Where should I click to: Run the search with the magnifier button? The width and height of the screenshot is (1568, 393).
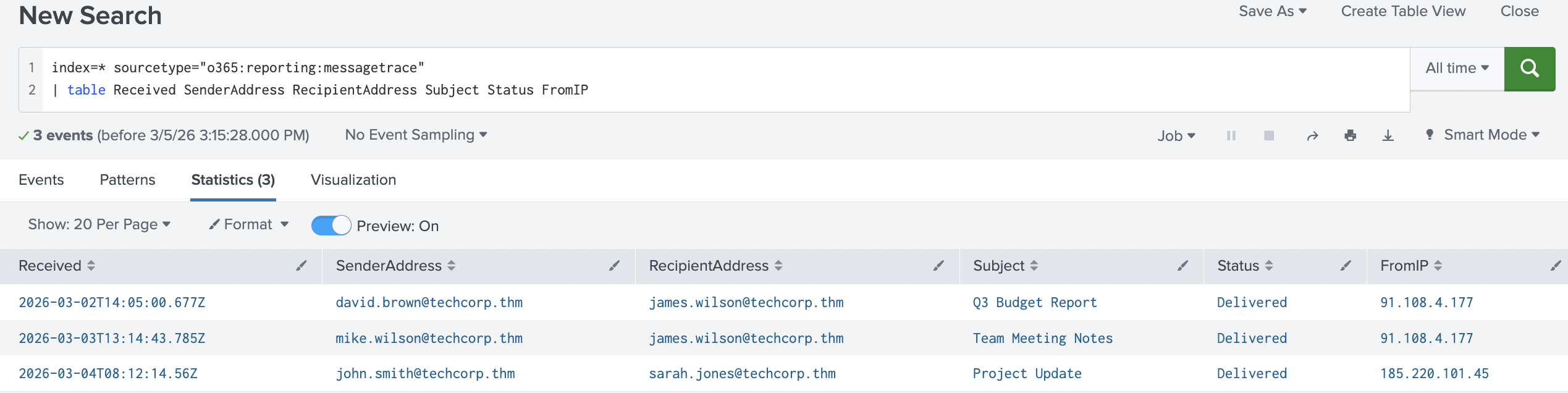coord(1529,69)
